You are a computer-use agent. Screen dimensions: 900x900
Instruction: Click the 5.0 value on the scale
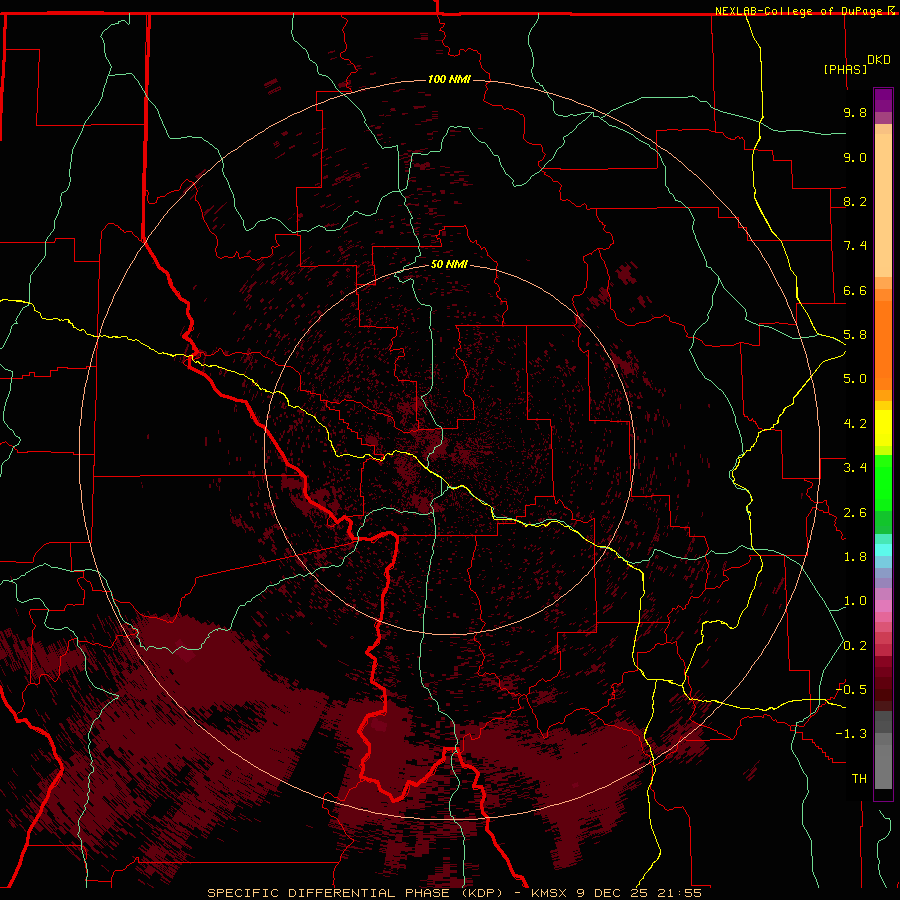[x=855, y=379]
